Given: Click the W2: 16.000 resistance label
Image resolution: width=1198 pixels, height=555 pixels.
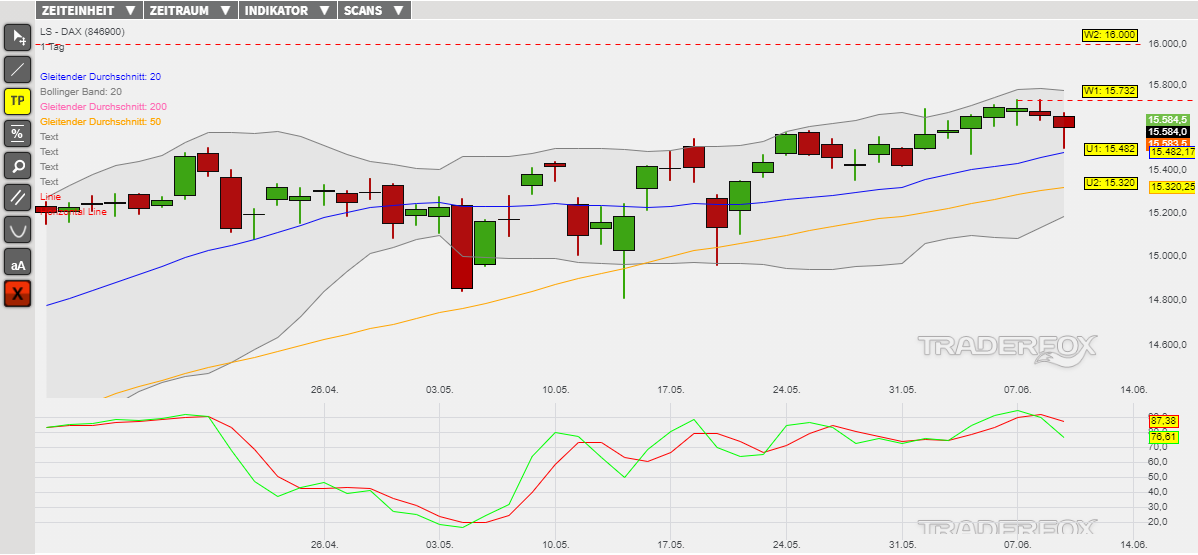Looking at the screenshot, I should click(x=1109, y=35).
